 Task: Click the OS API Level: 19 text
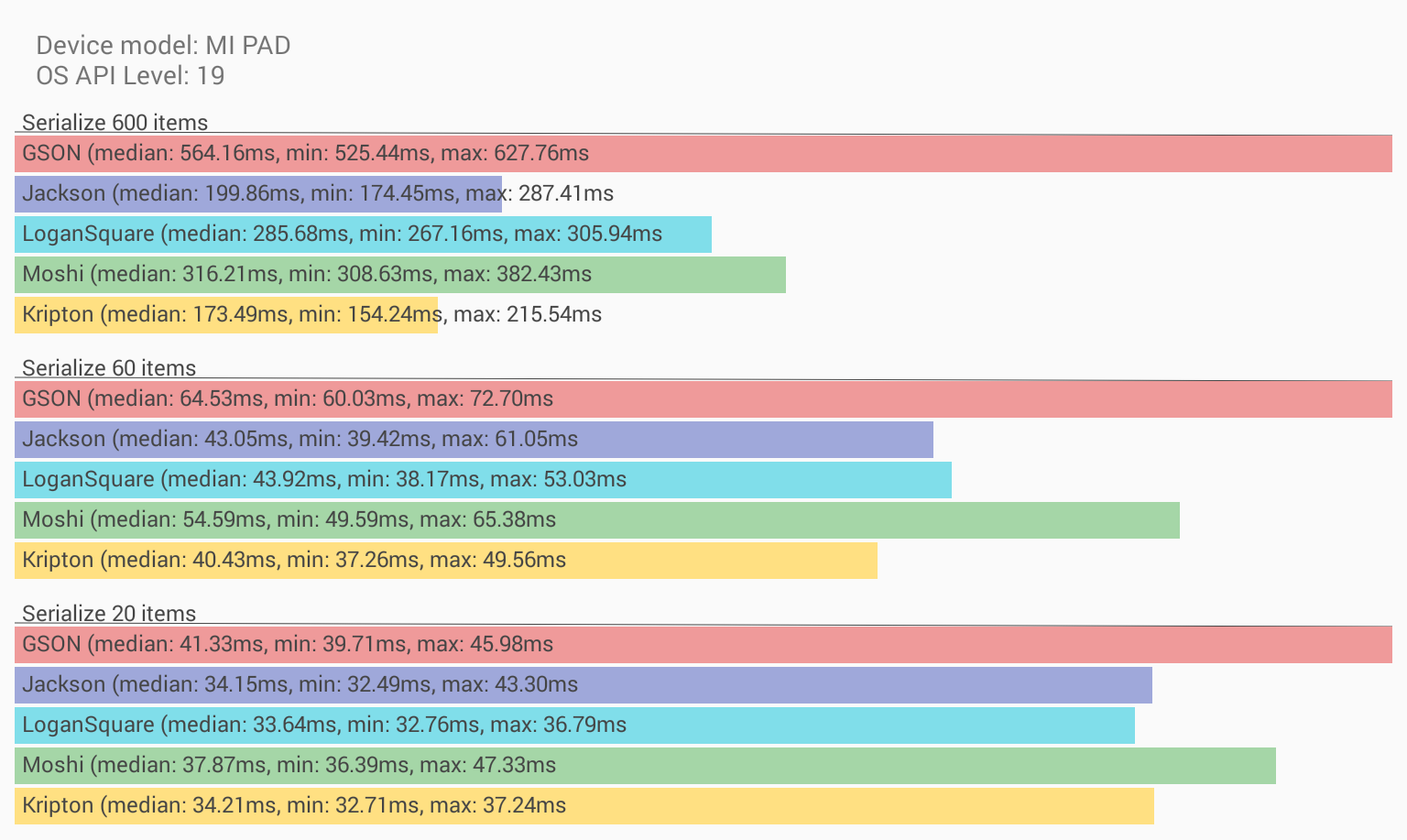130,75
